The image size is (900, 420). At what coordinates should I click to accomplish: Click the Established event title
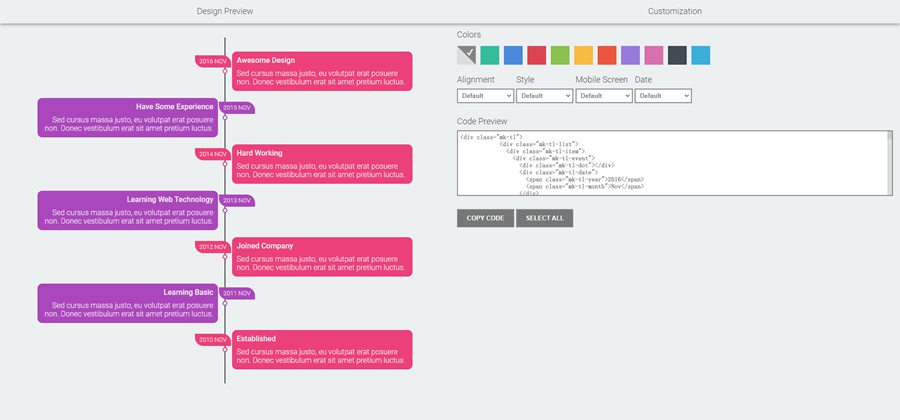pos(256,339)
